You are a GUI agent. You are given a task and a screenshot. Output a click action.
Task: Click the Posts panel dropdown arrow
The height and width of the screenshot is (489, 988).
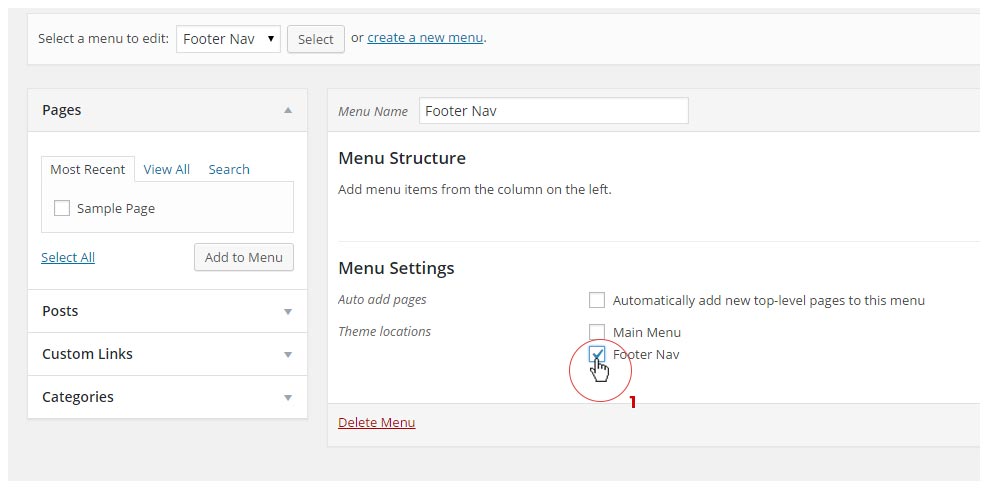click(288, 312)
